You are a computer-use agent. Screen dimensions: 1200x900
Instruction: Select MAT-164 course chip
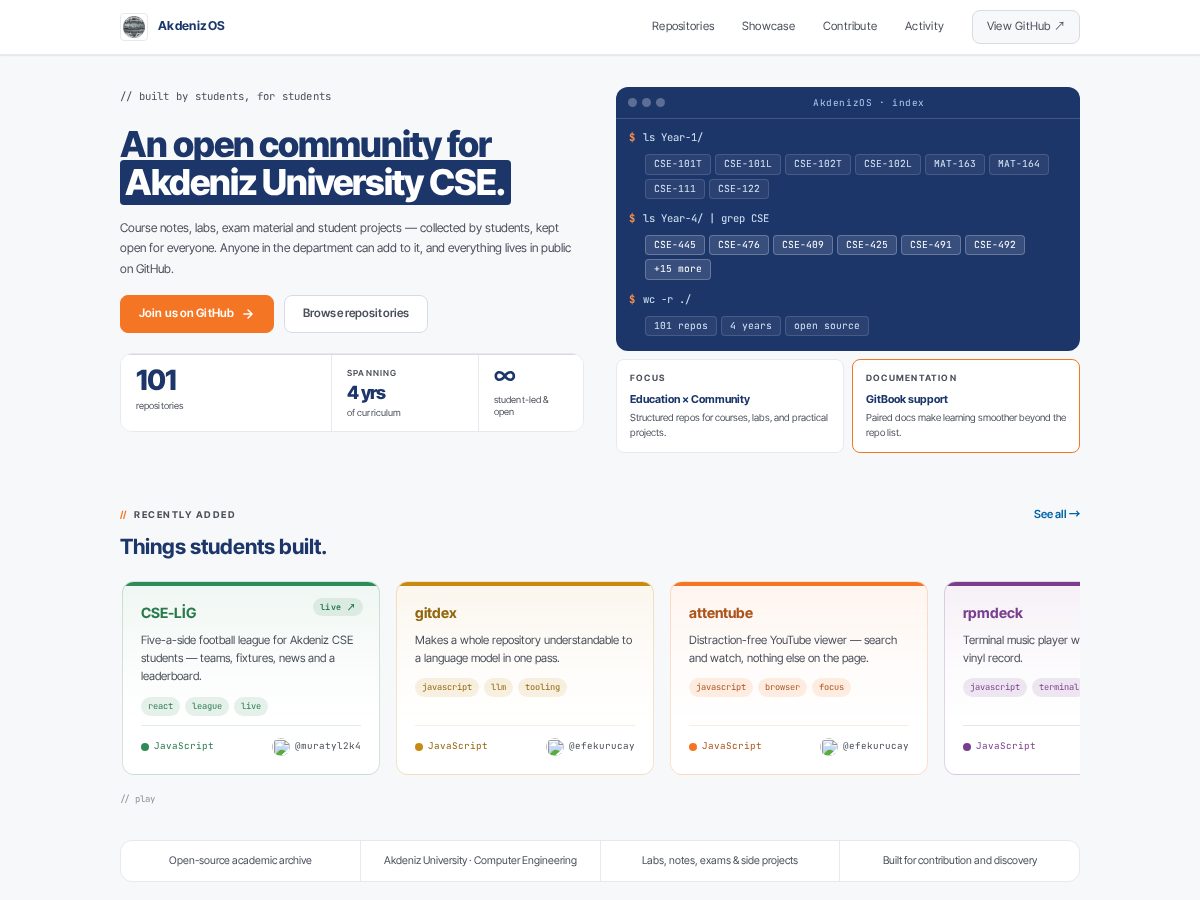click(x=1019, y=164)
